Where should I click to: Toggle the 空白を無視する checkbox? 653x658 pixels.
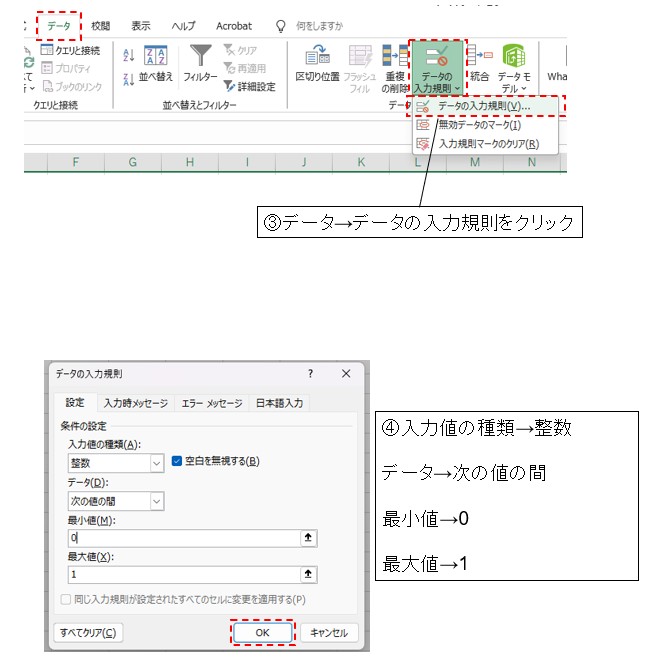(178, 461)
